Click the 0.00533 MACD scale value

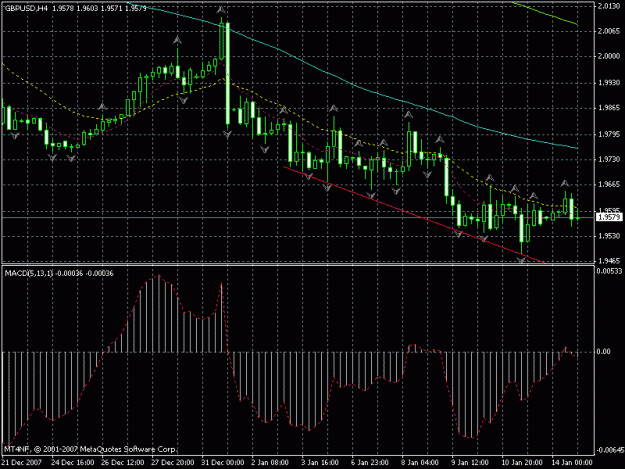point(609,271)
